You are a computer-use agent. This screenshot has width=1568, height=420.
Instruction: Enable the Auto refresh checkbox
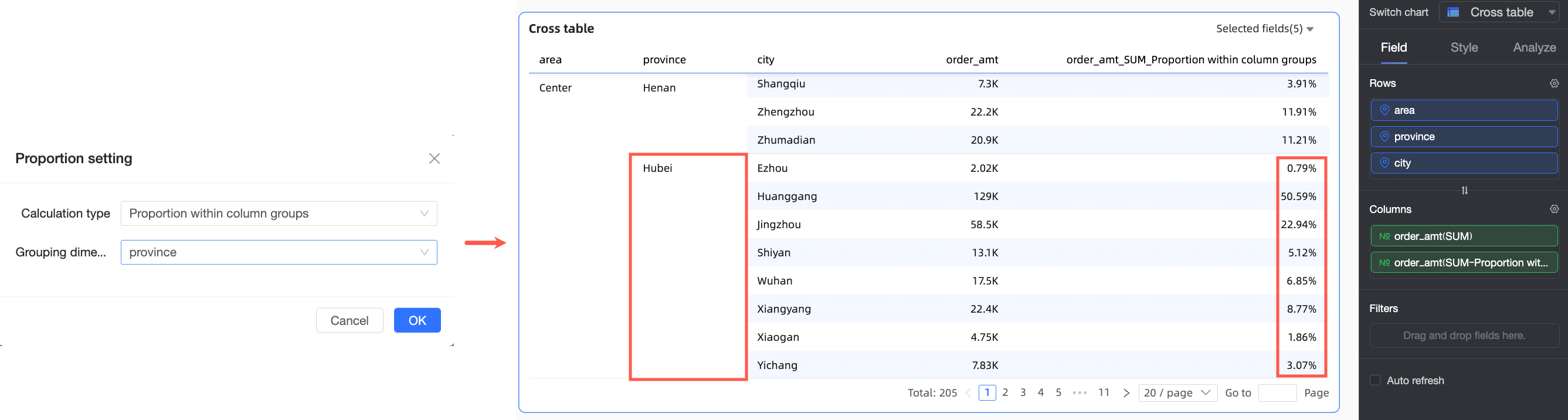click(1375, 381)
